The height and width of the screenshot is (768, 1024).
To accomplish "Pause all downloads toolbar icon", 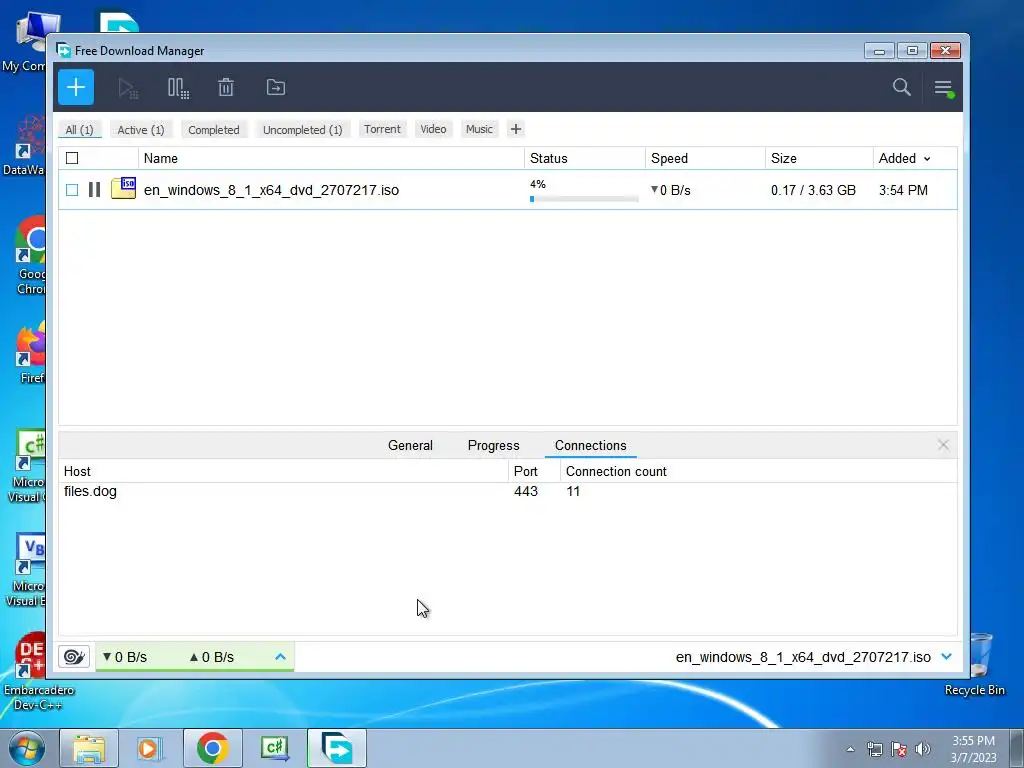I will 178,88.
